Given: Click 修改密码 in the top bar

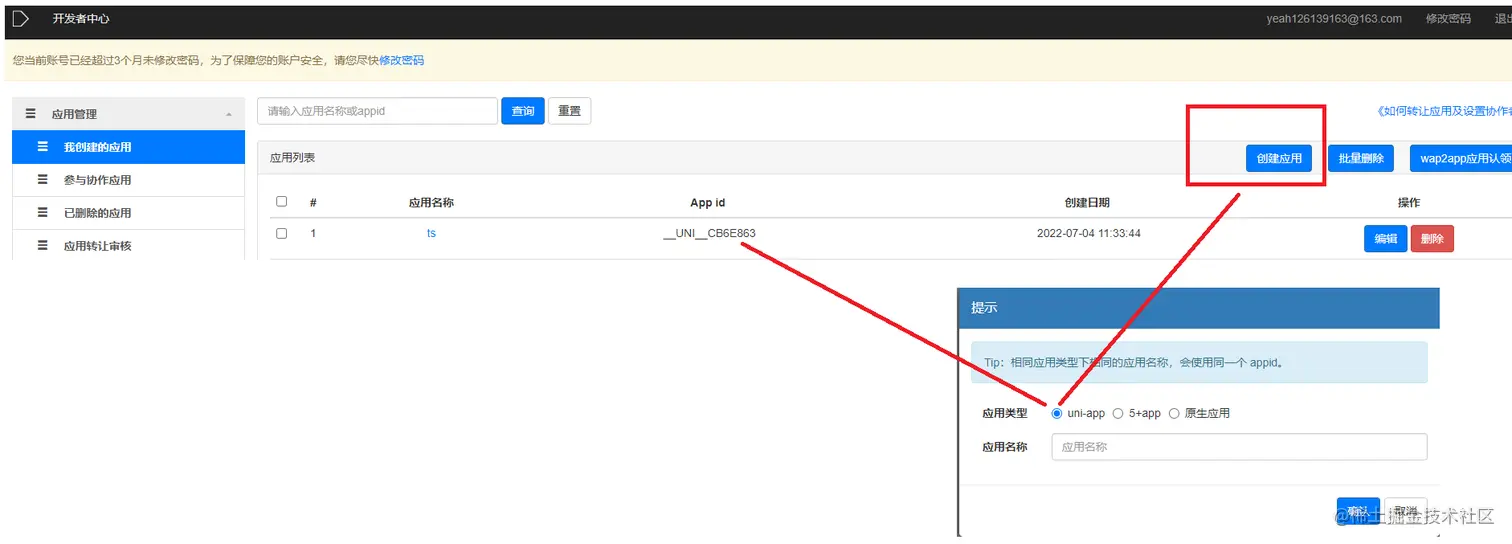Looking at the screenshot, I should tap(1448, 18).
